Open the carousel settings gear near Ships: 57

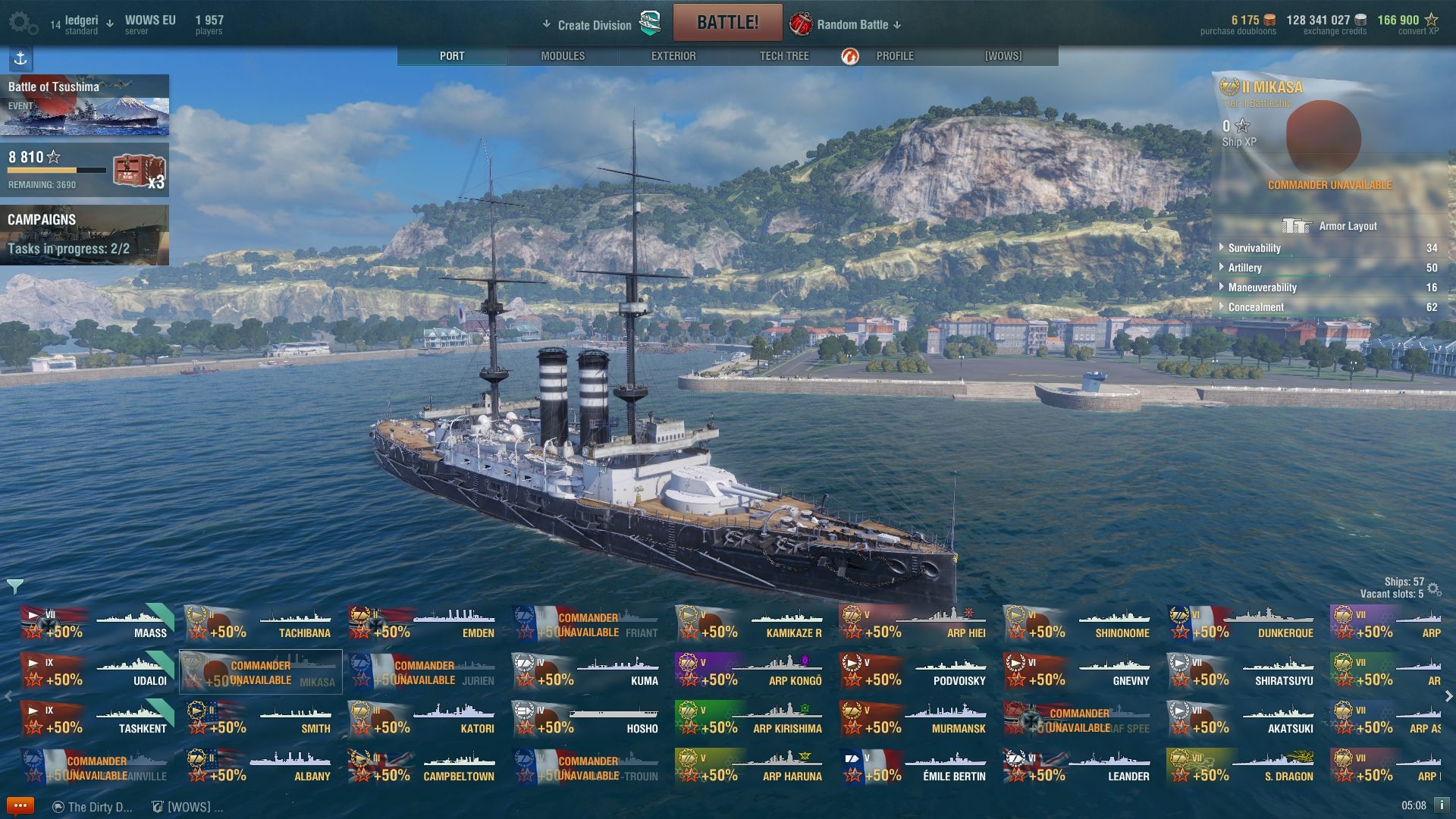tap(1433, 588)
